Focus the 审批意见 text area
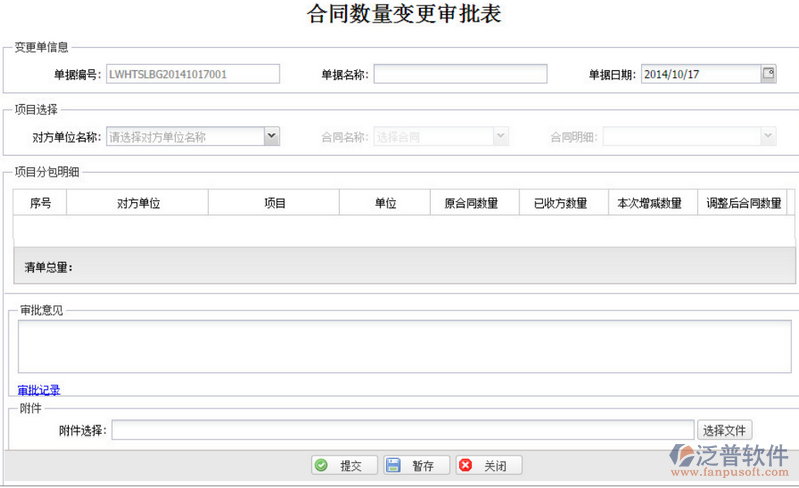This screenshot has height=488, width=799. tap(404, 346)
